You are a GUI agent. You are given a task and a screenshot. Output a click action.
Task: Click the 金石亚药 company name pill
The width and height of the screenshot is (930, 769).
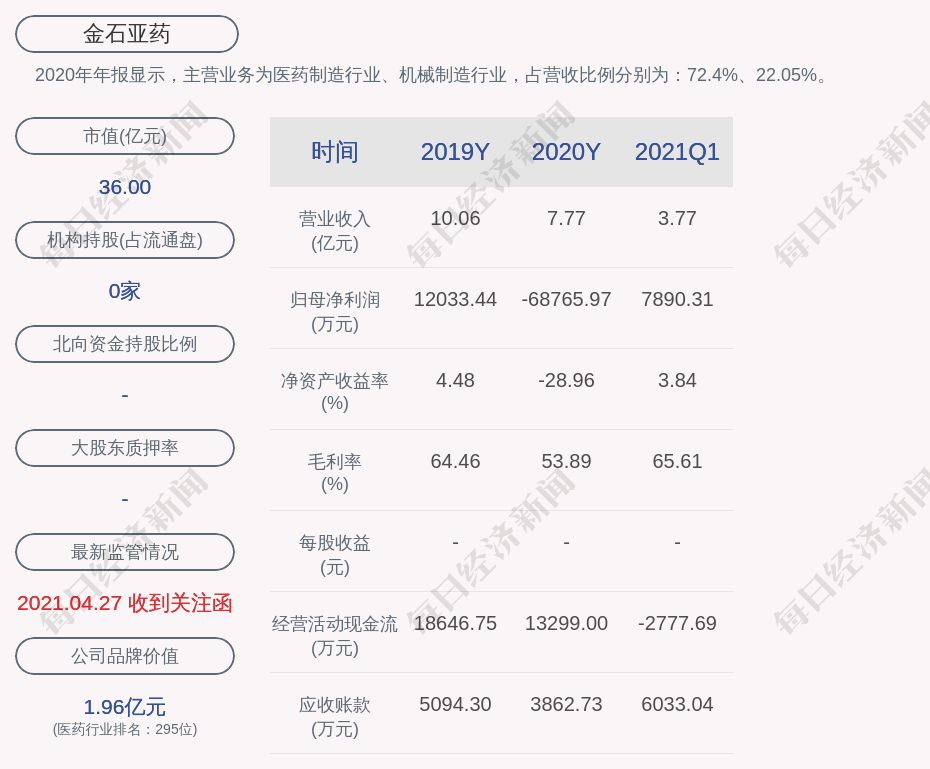127,34
